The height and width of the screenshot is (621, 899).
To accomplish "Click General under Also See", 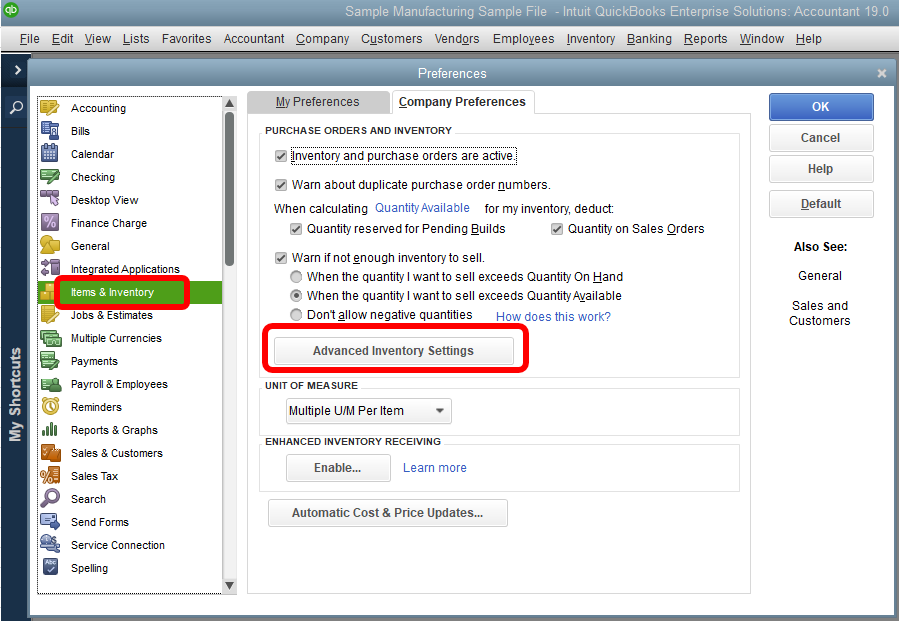I will point(820,276).
